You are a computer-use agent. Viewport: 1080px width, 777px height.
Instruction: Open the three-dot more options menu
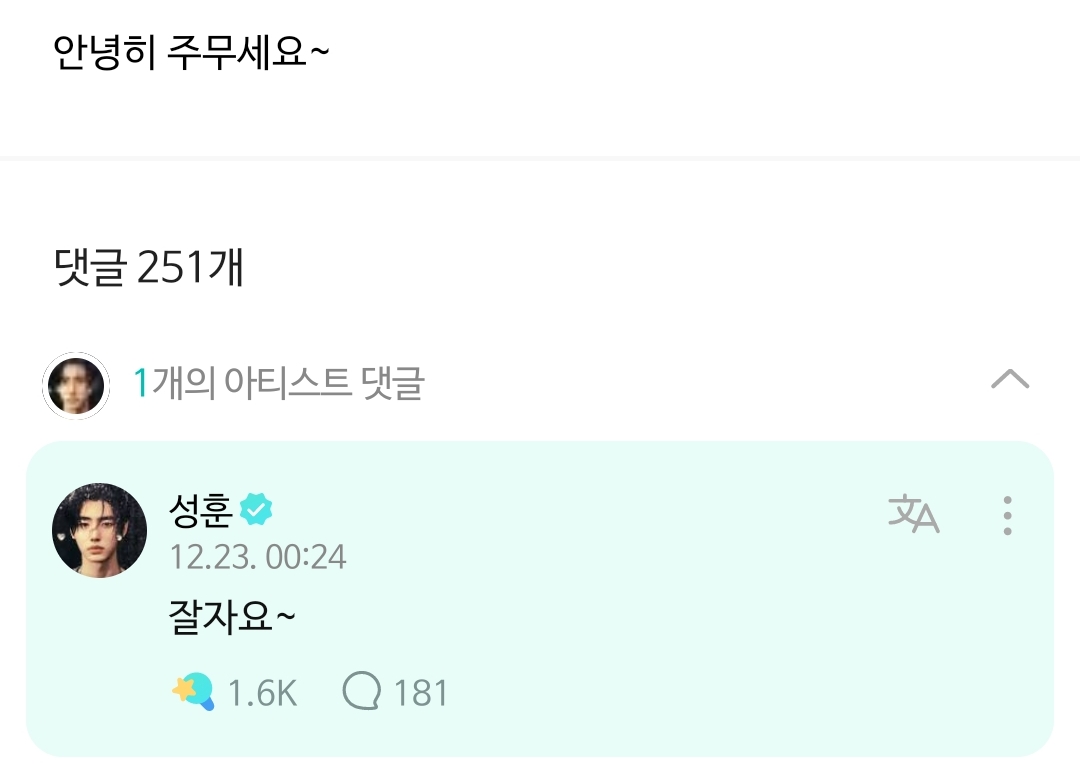coord(1007,515)
